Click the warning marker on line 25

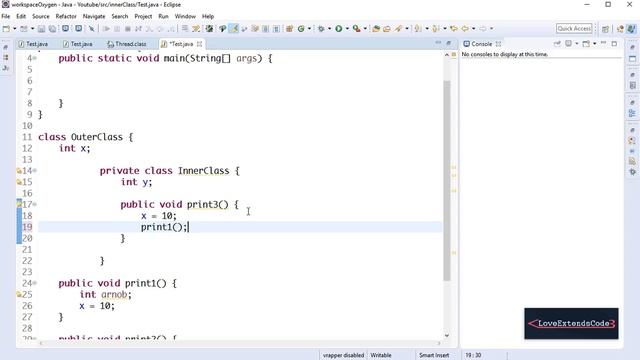19,294
